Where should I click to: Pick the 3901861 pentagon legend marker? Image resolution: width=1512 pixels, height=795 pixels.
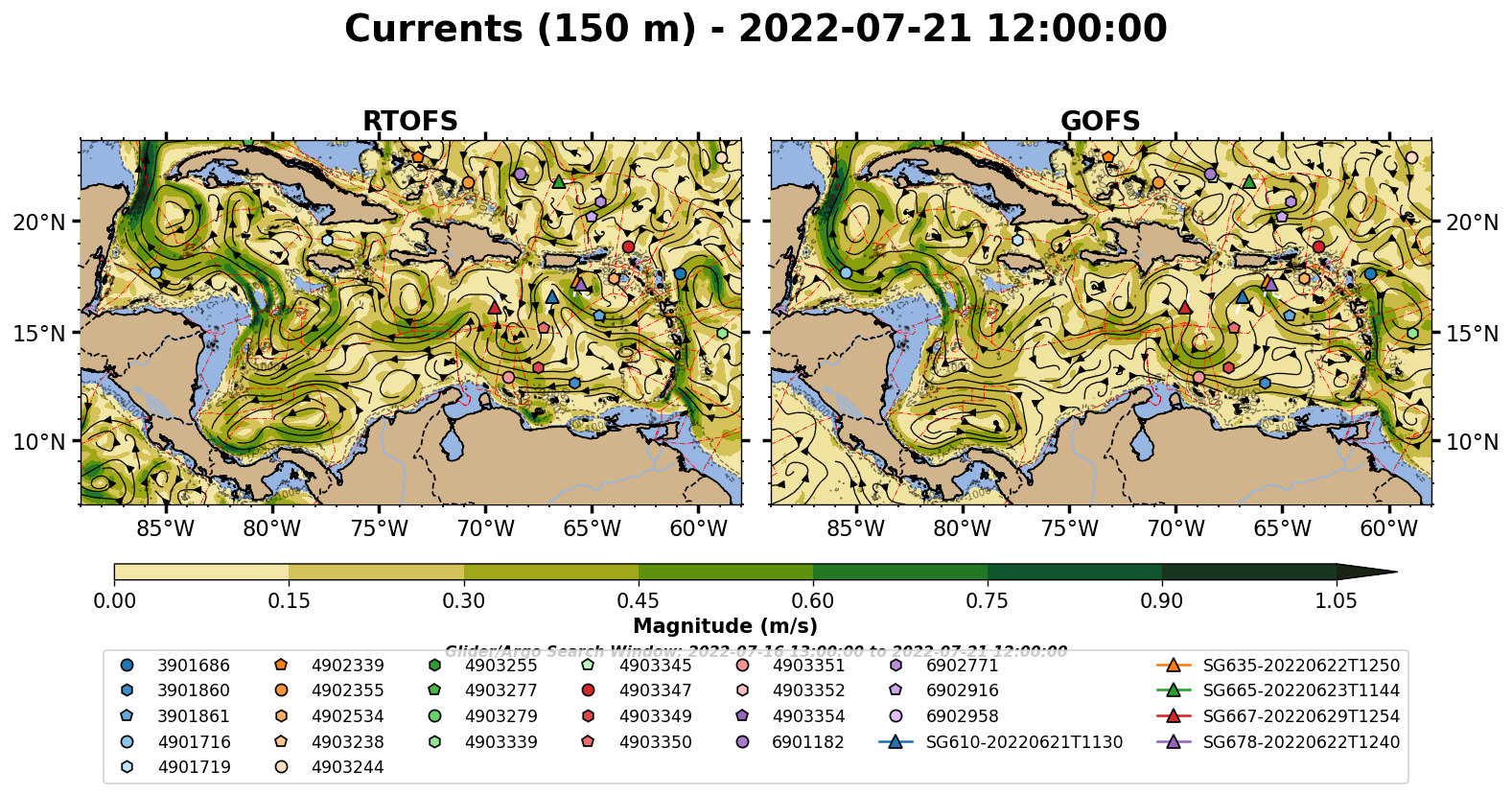pyautogui.click(x=127, y=715)
